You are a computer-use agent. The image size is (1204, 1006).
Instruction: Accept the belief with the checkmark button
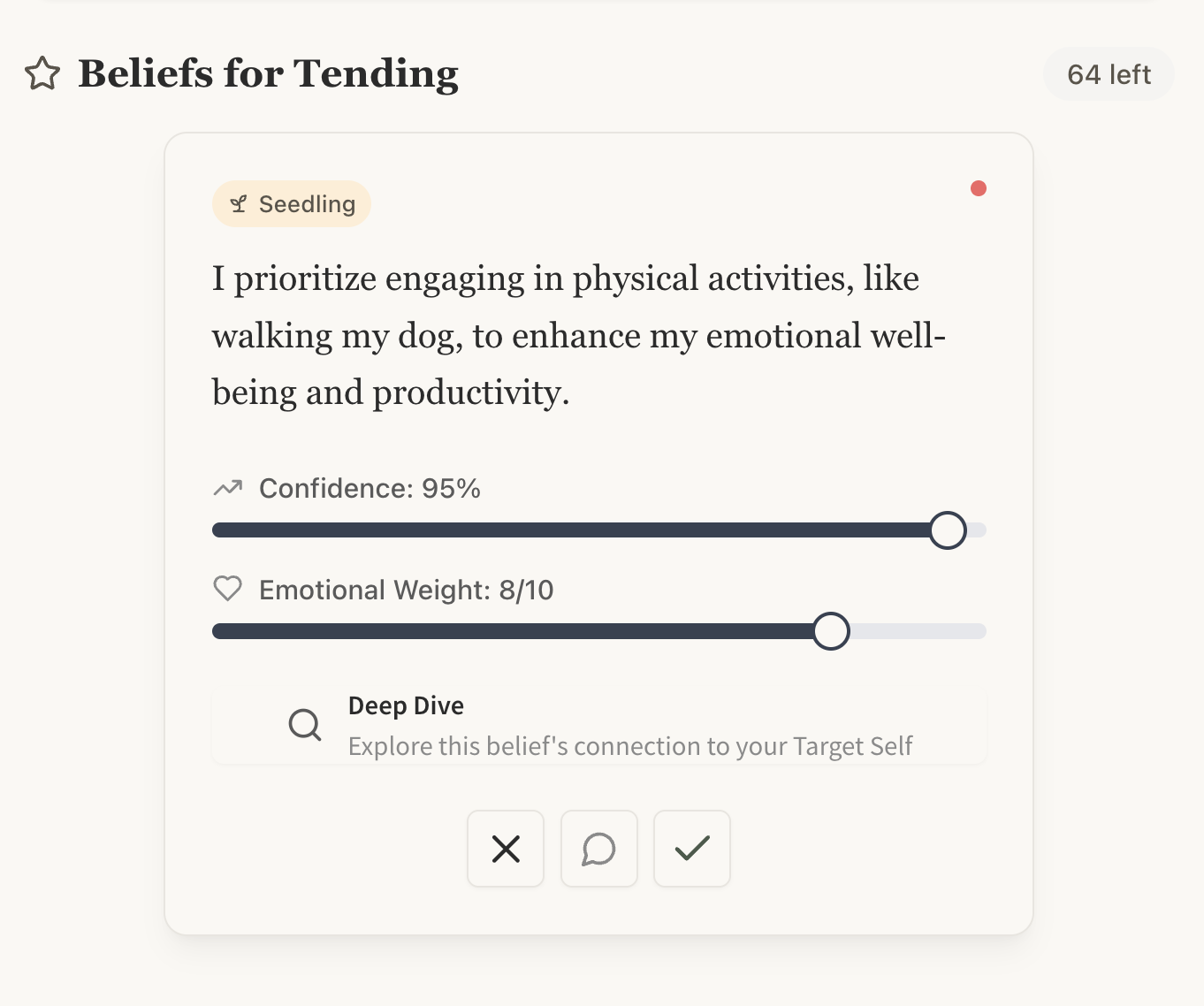coord(692,849)
